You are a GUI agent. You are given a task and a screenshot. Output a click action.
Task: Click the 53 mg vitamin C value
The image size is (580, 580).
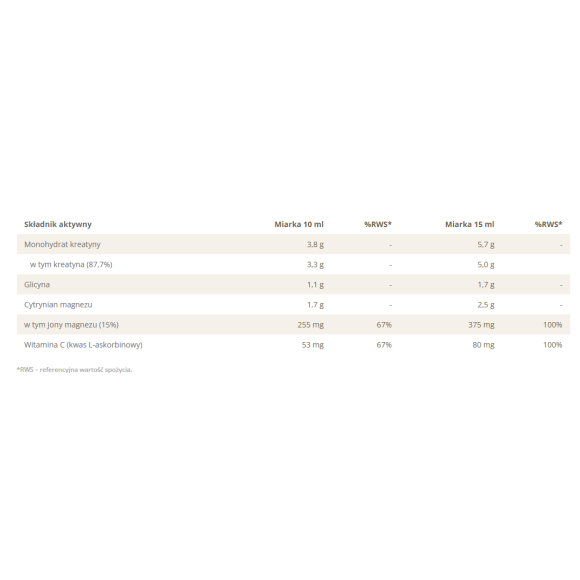pos(313,345)
